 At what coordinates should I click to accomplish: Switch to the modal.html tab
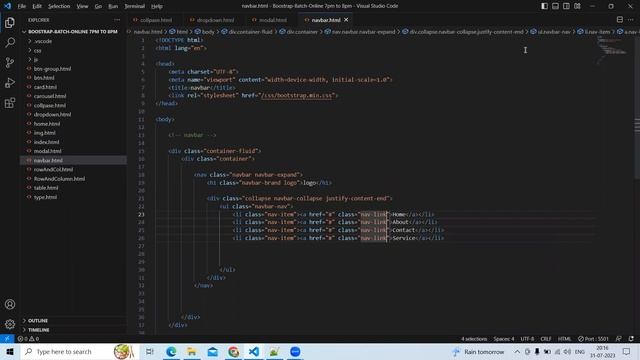(x=272, y=20)
